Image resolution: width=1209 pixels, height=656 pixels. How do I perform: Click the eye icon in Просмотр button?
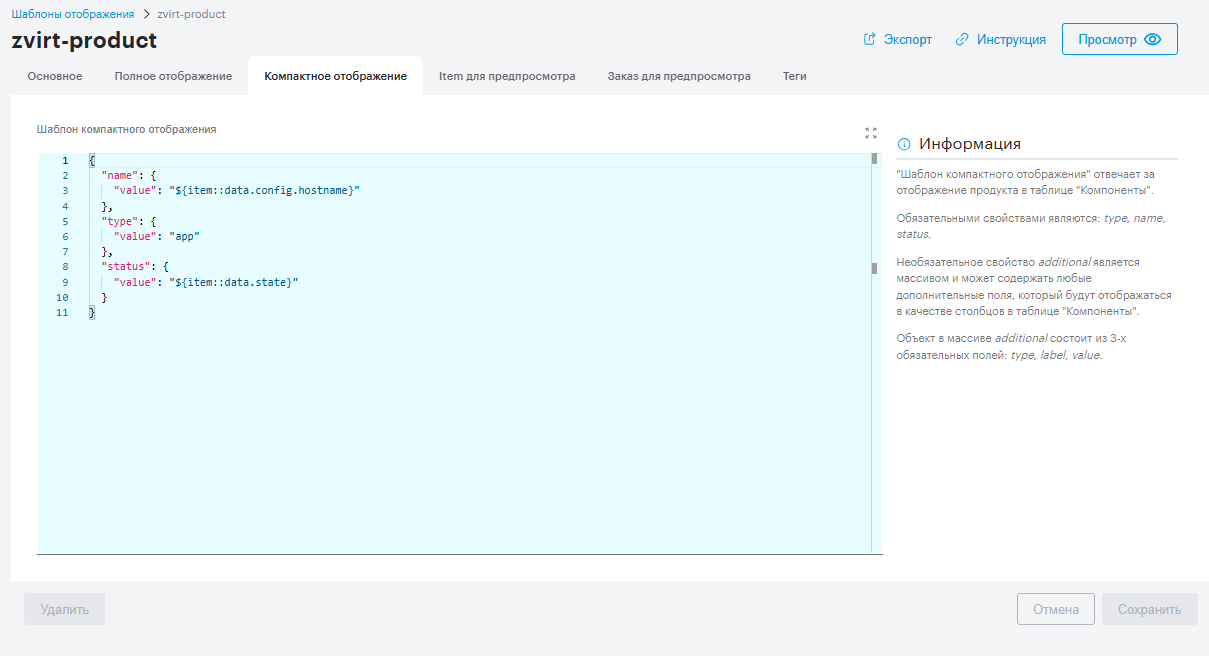click(1152, 40)
